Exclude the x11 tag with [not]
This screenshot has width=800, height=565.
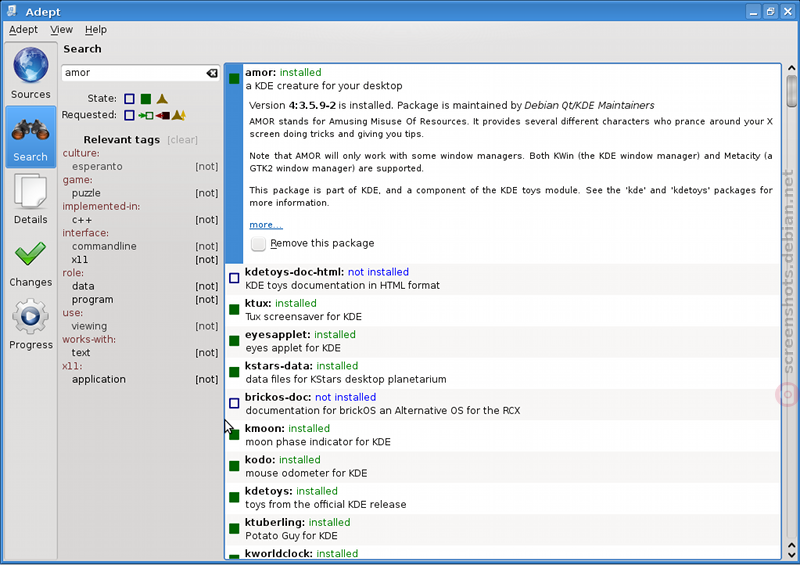[x=207, y=259]
